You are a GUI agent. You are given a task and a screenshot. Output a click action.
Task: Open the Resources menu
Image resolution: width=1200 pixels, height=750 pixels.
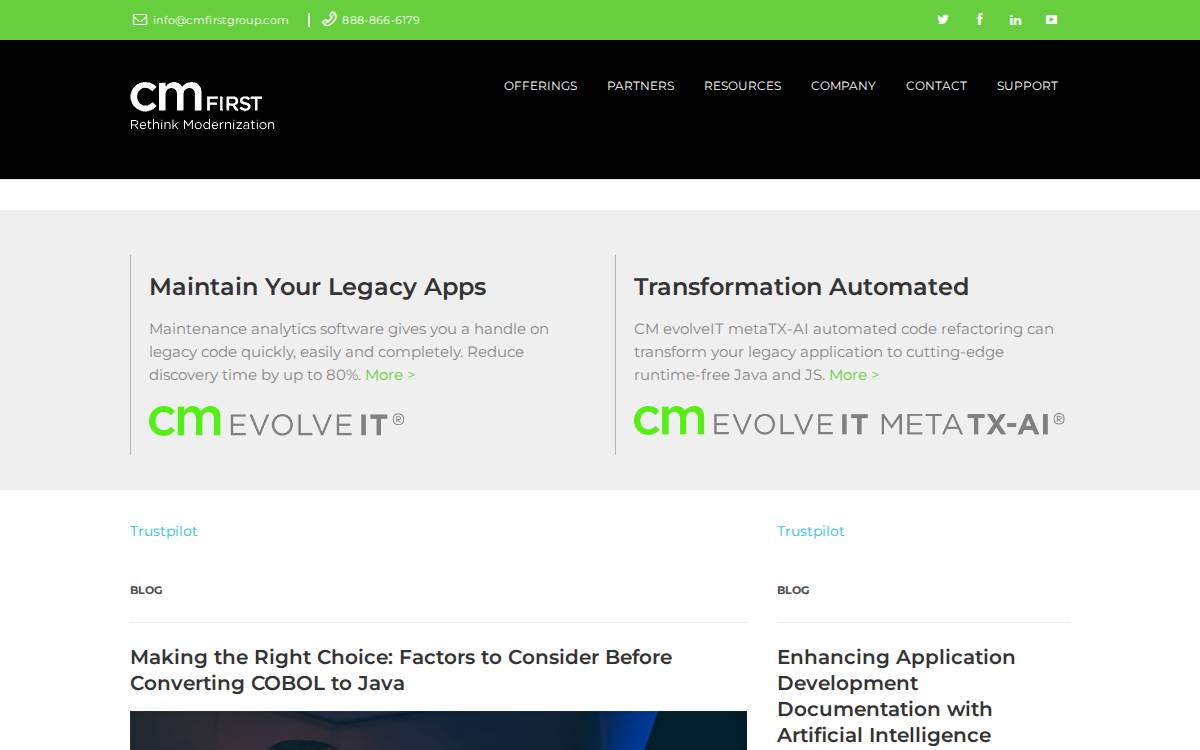[x=742, y=86]
